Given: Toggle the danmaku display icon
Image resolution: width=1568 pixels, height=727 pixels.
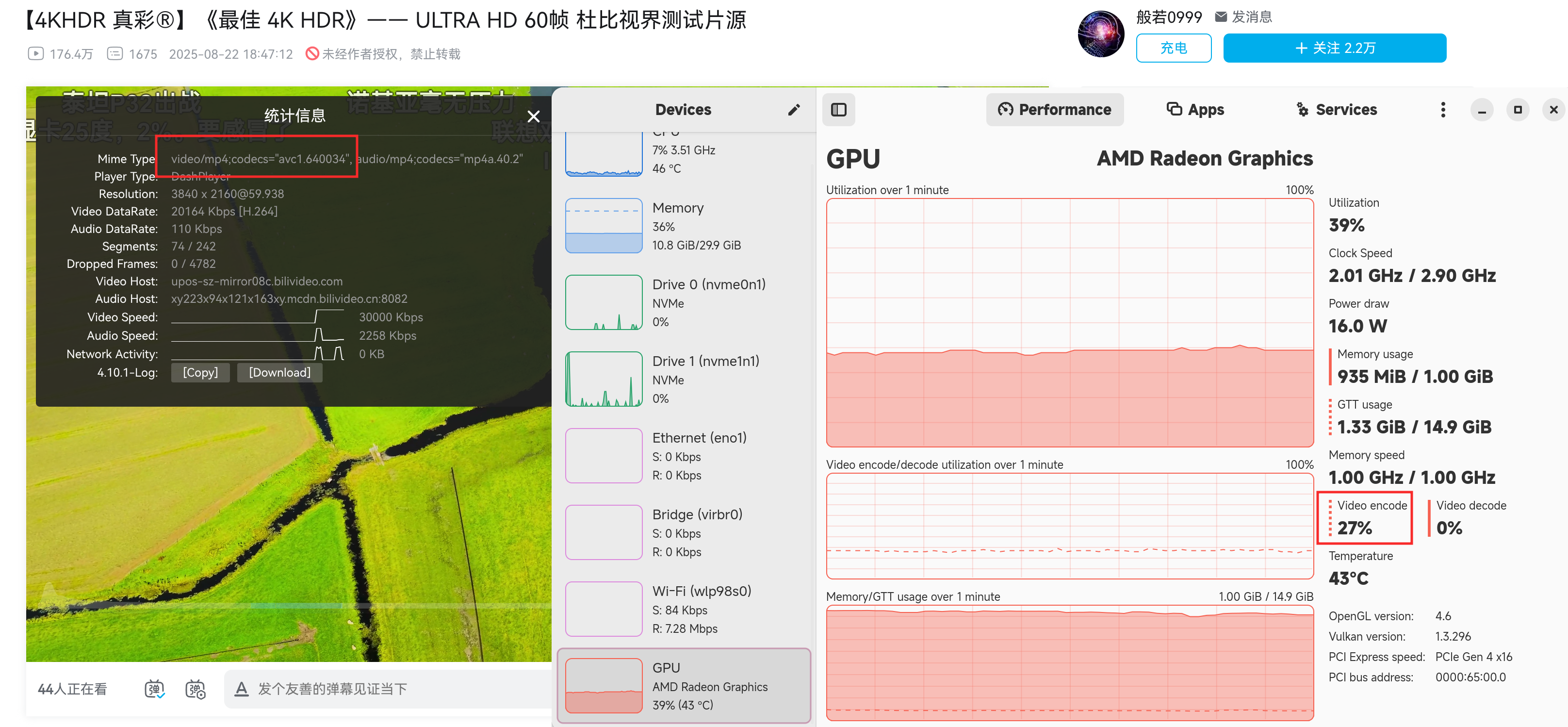Looking at the screenshot, I should 154,689.
